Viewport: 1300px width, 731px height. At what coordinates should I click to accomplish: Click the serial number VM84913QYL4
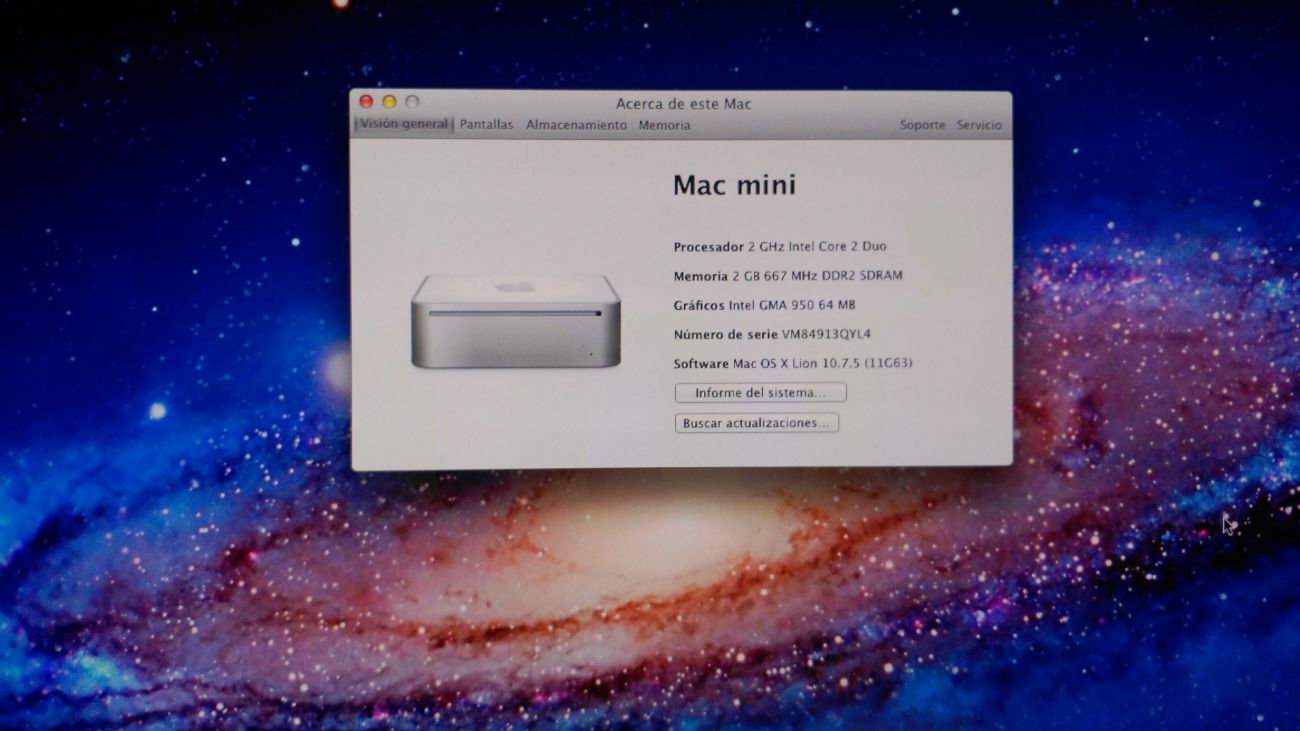pos(826,334)
